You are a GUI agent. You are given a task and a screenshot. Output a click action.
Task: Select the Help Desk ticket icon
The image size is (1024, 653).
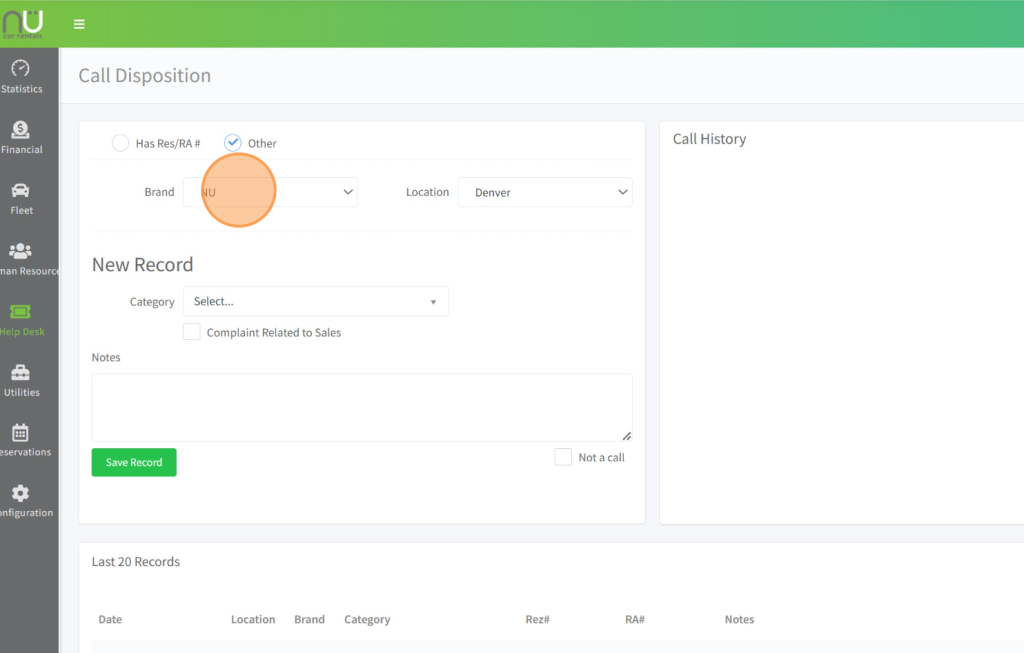click(20, 312)
